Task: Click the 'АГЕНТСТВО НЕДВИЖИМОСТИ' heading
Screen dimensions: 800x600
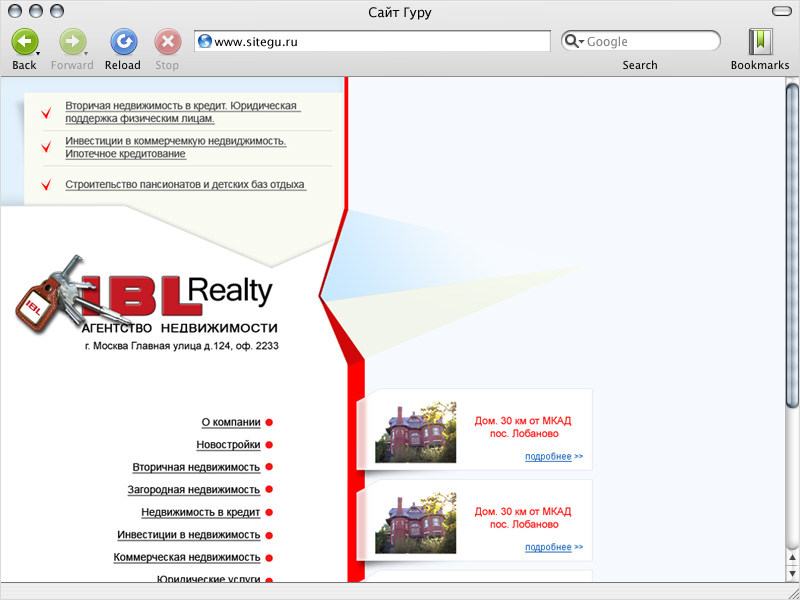Action: [180, 328]
